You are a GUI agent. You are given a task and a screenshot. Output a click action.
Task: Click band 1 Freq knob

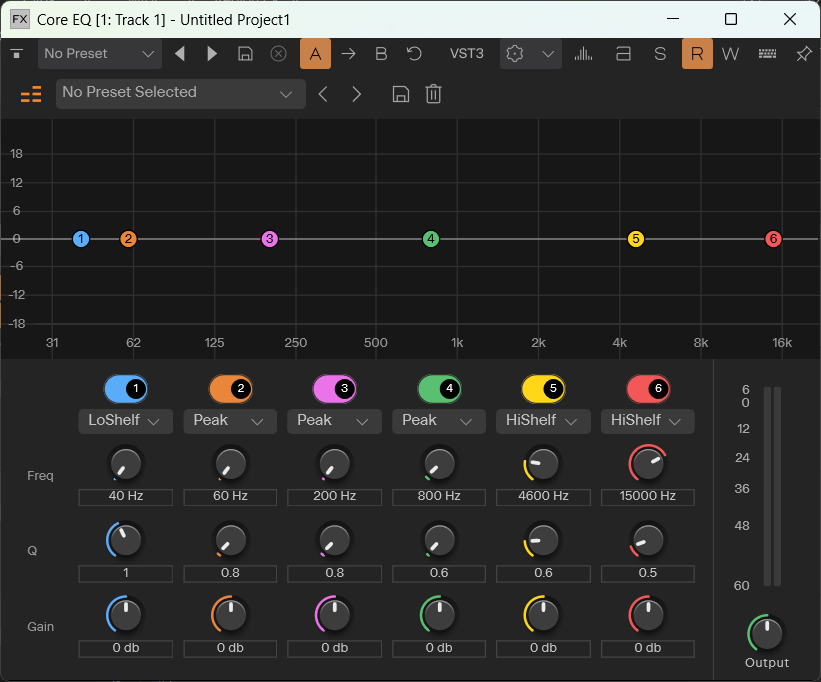pos(126,464)
